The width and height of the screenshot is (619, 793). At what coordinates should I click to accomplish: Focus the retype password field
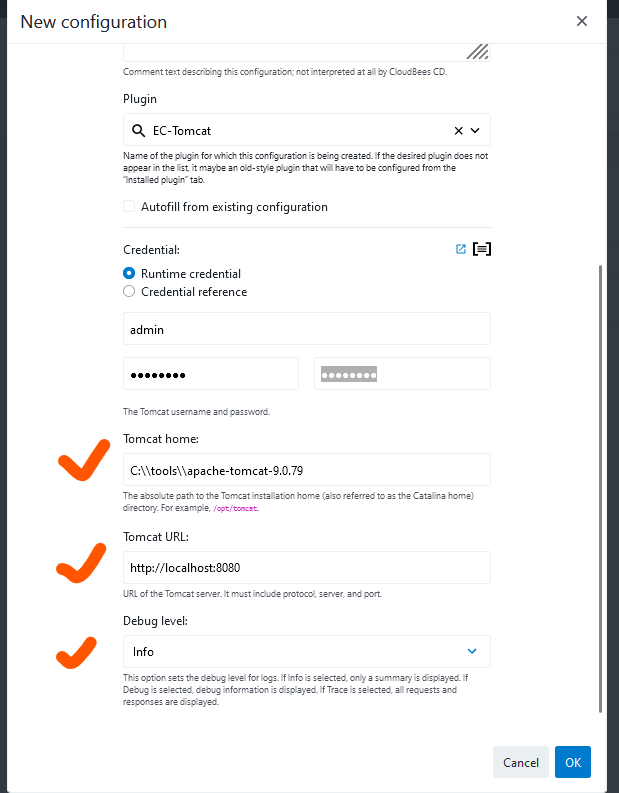(x=402, y=374)
